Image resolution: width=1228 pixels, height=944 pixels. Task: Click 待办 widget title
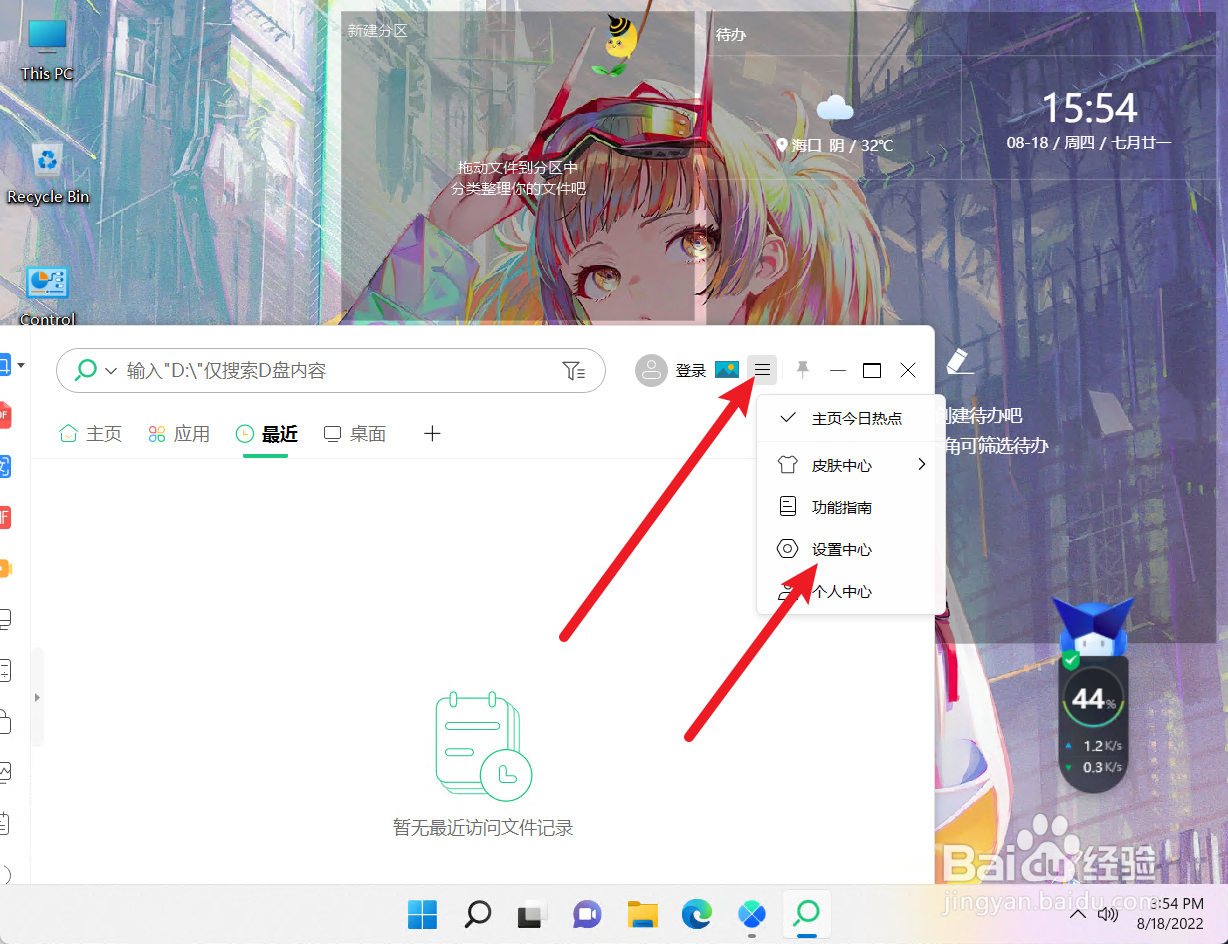tap(731, 35)
